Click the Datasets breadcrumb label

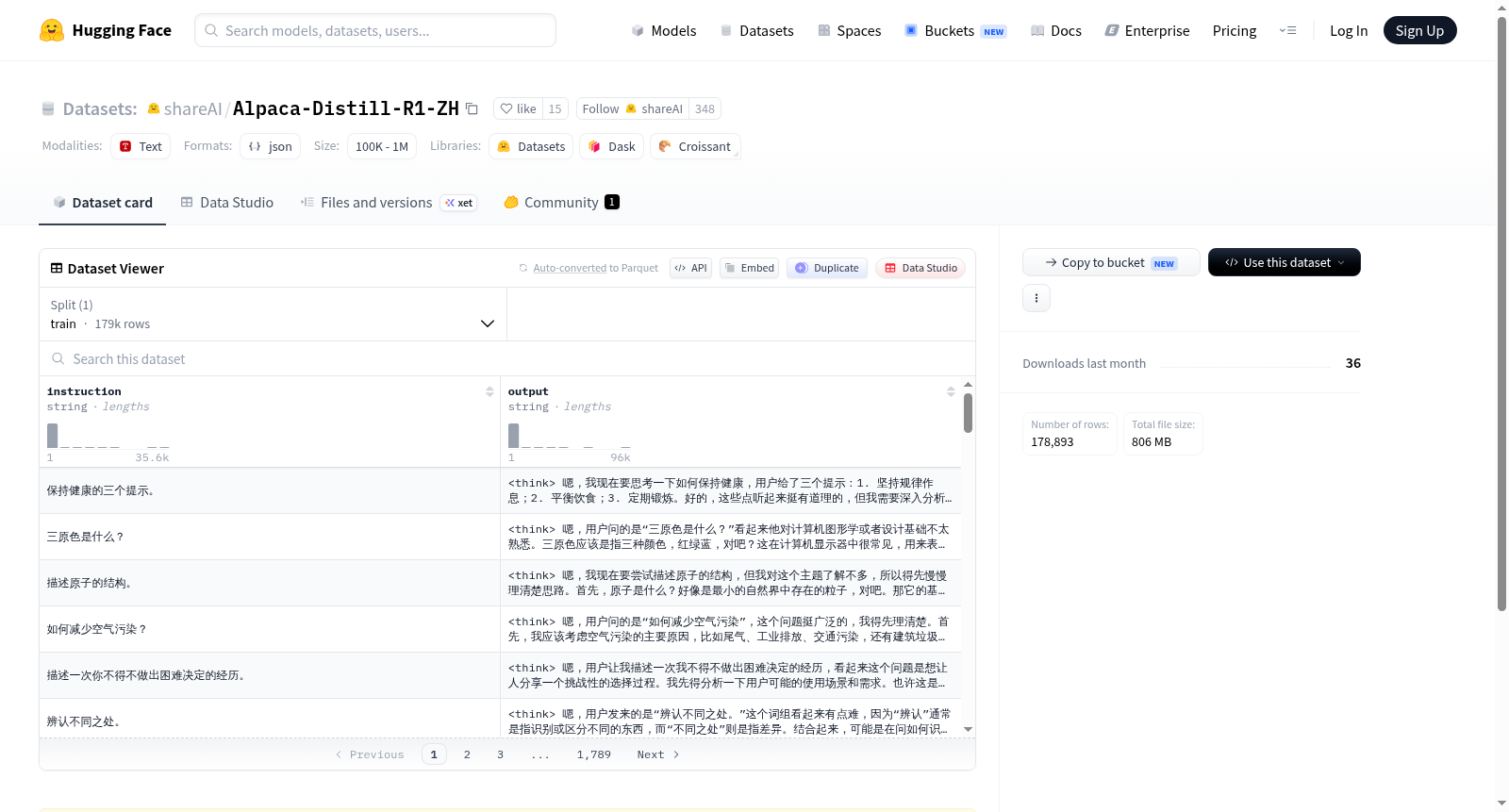pos(100,108)
